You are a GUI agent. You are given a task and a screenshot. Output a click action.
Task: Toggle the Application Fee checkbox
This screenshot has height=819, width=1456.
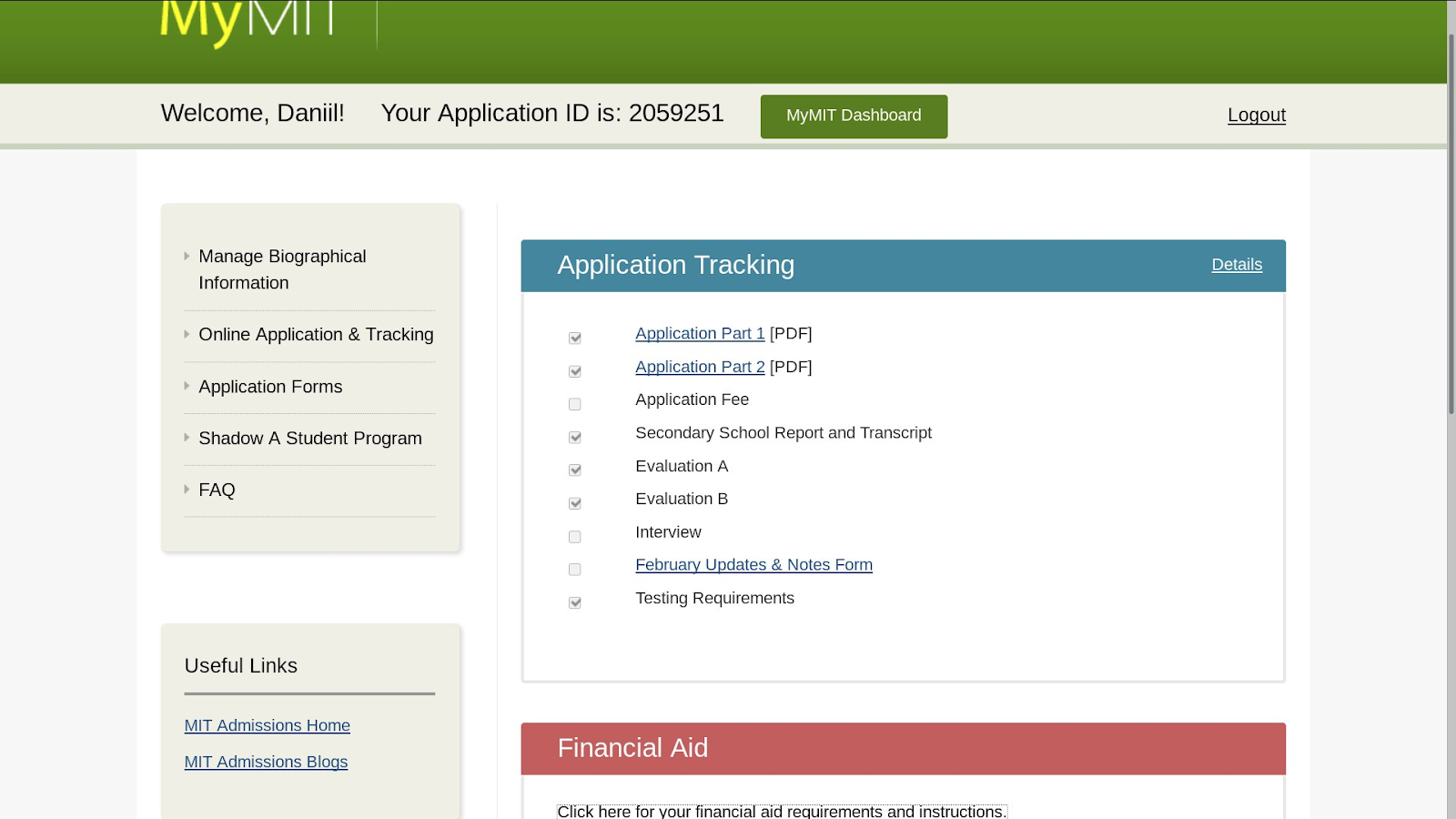click(575, 404)
